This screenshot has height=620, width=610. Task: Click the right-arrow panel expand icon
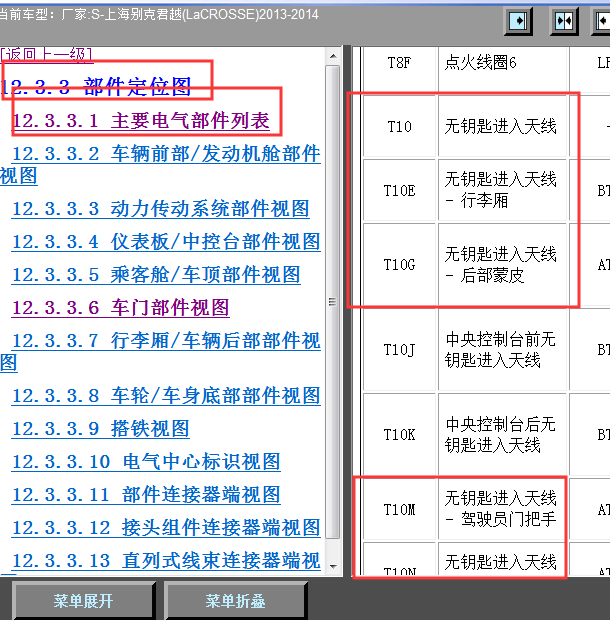click(x=519, y=21)
